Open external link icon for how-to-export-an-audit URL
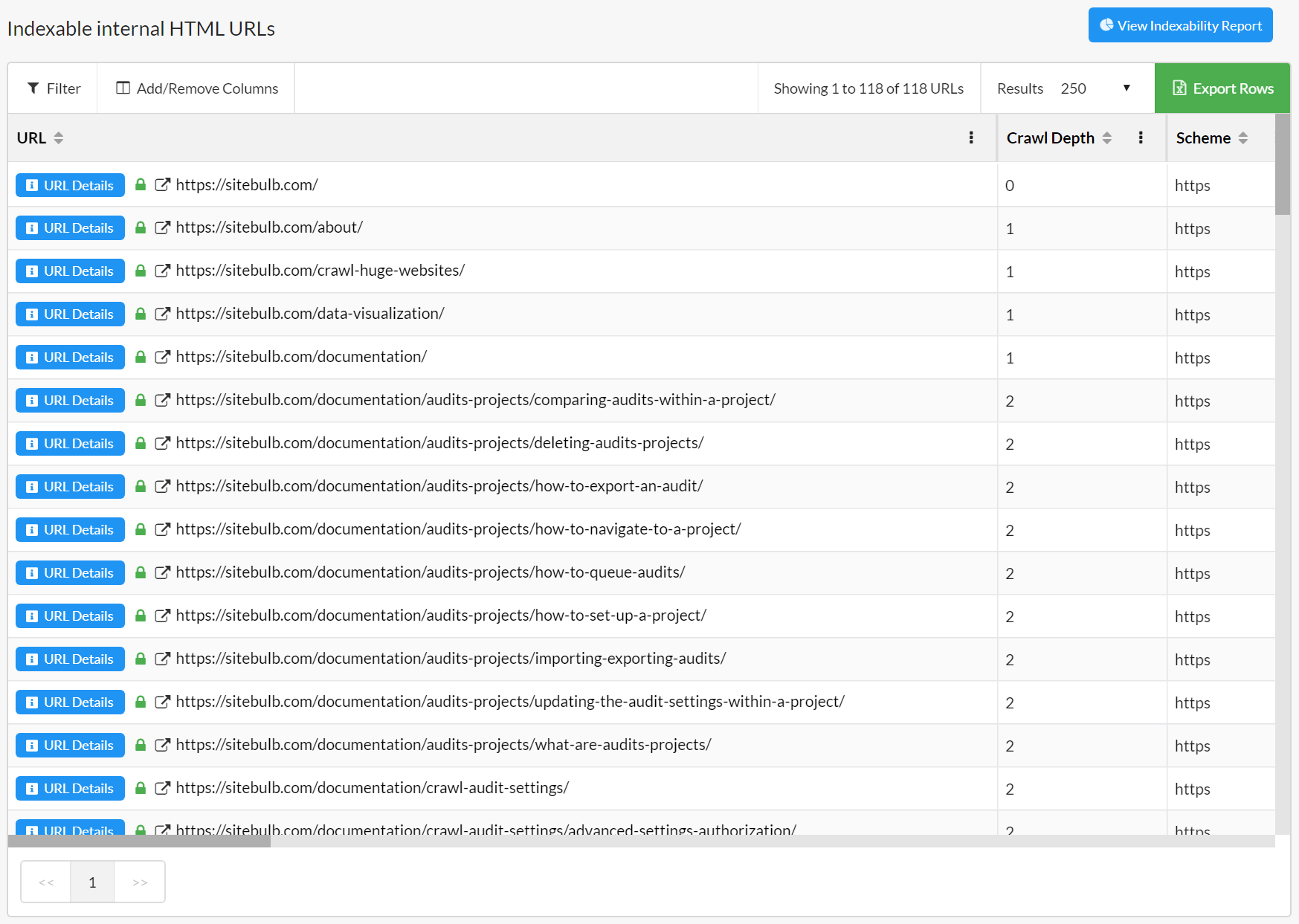The image size is (1299, 924). click(x=162, y=486)
